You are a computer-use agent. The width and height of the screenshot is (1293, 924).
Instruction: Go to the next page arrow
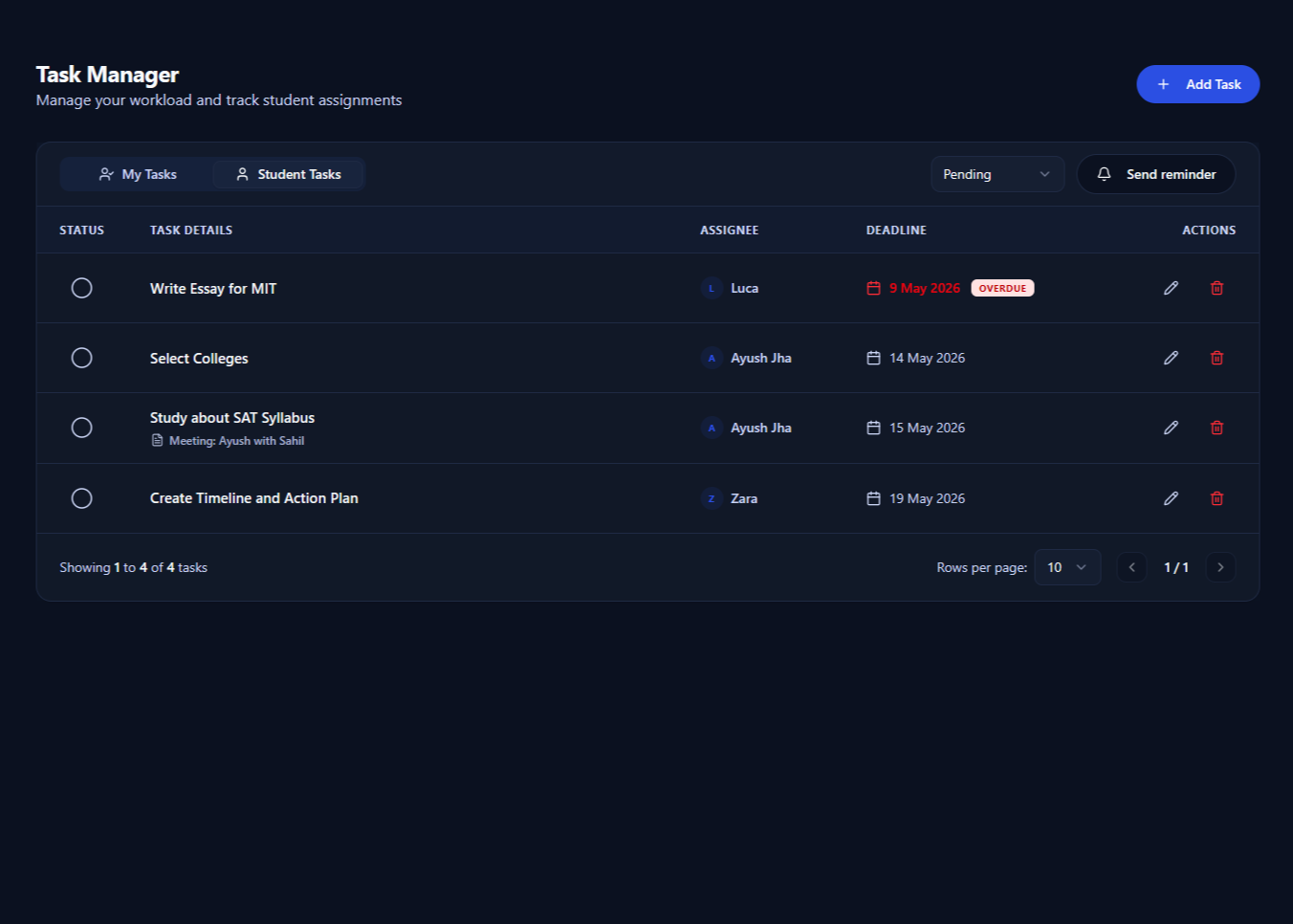(1220, 567)
